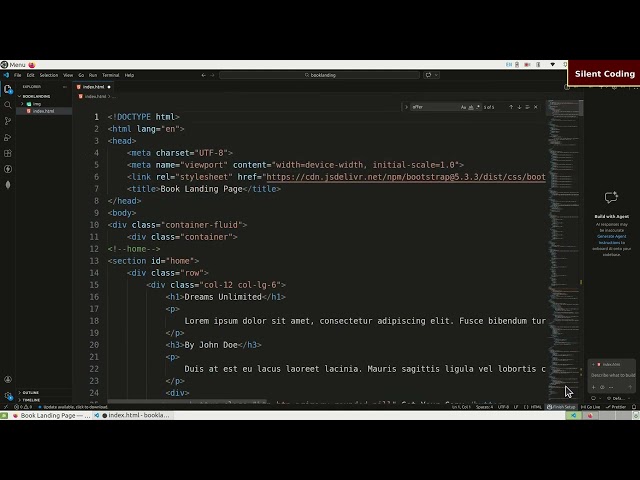
Task: Open the Go menu
Action: coord(81,75)
